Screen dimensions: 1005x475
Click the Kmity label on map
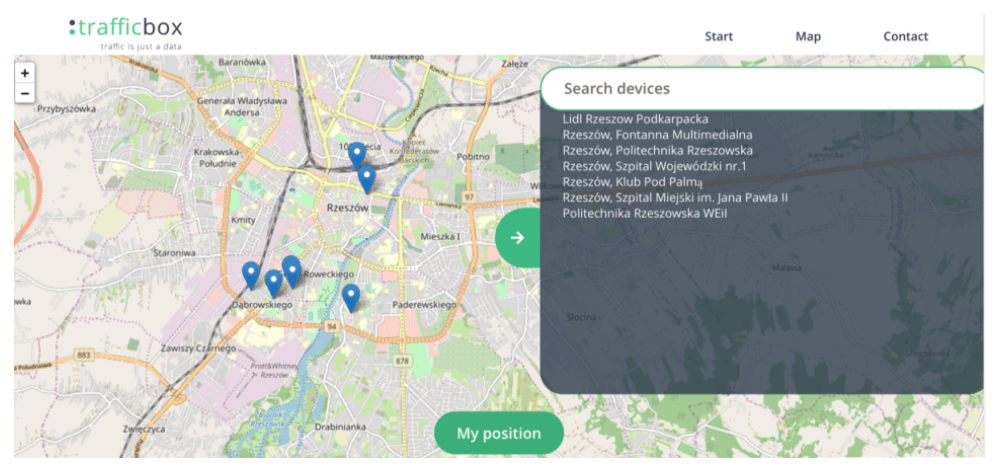(243, 220)
